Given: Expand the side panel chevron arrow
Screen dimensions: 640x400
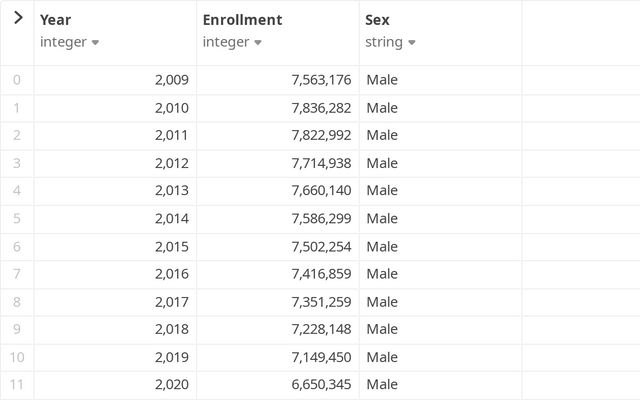Looking at the screenshot, I should (x=18, y=18).
